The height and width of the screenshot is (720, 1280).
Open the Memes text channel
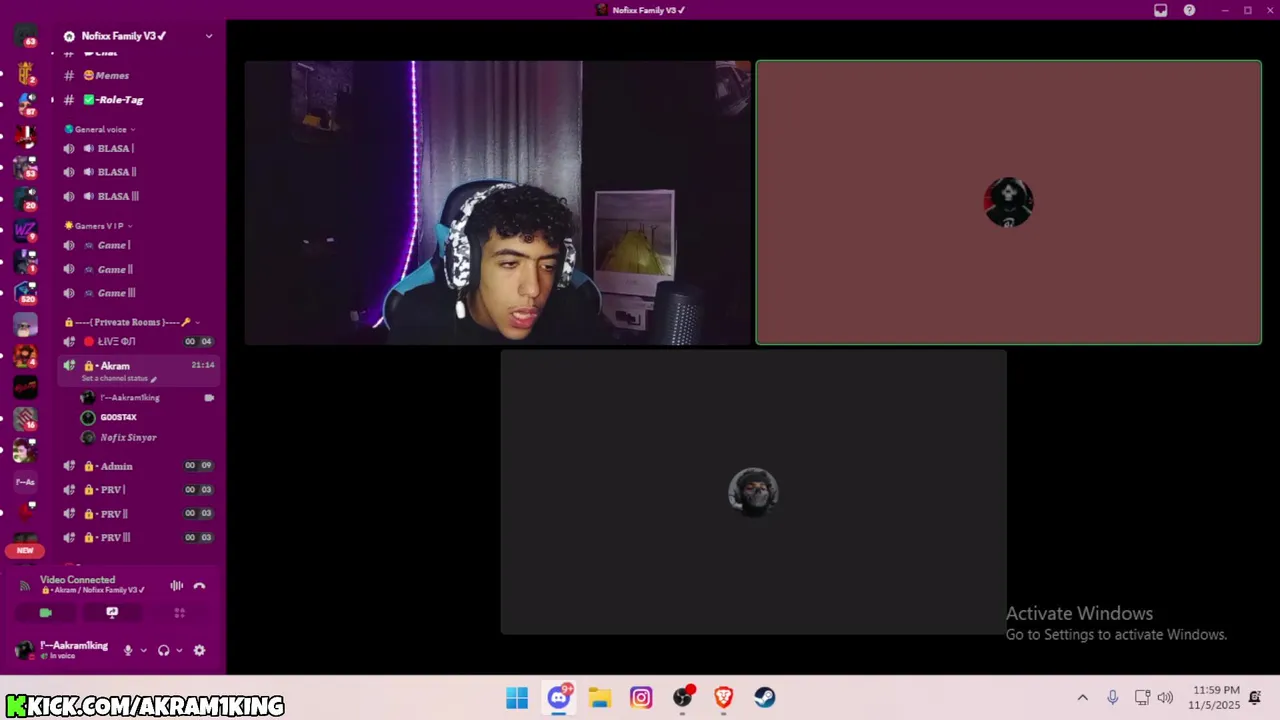click(x=139, y=75)
